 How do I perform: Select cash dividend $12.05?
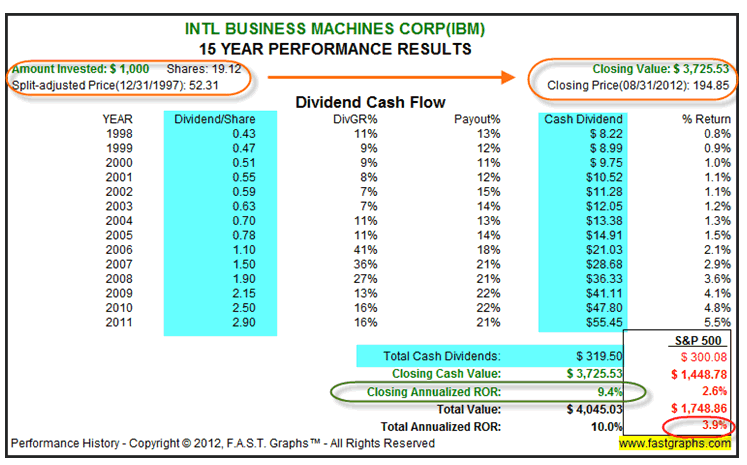604,206
